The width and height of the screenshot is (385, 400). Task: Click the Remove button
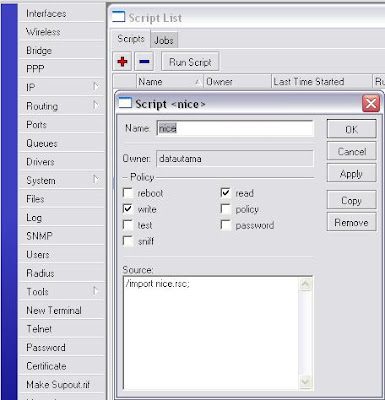pyautogui.click(x=352, y=222)
